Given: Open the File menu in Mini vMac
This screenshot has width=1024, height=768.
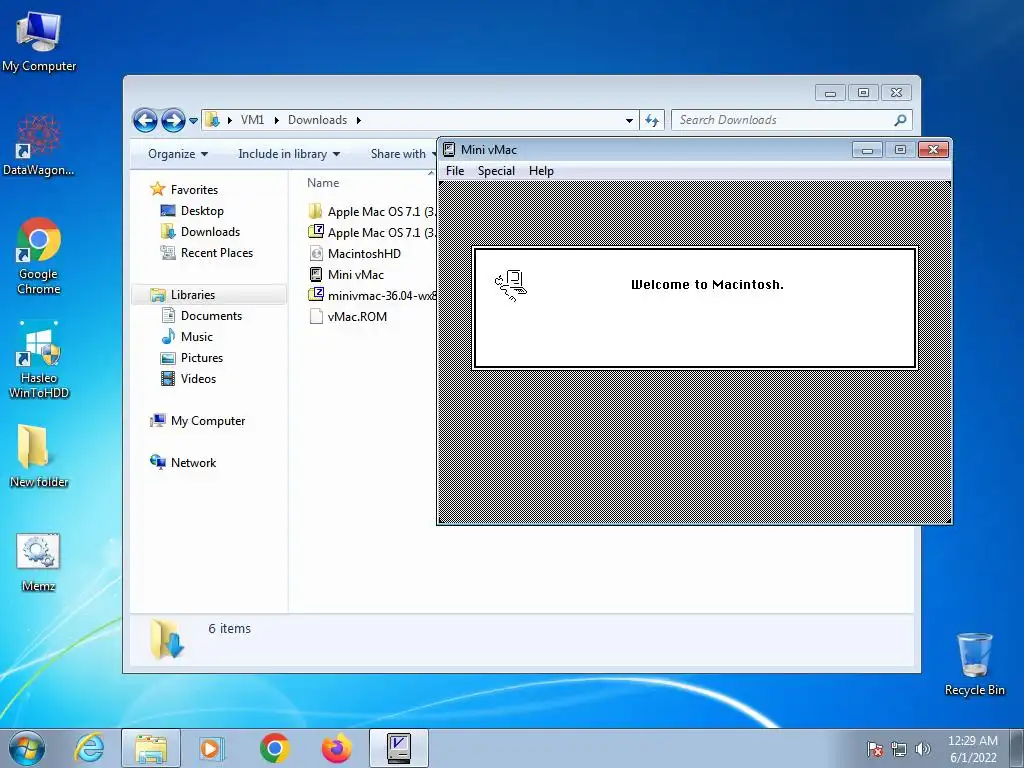Looking at the screenshot, I should [455, 171].
